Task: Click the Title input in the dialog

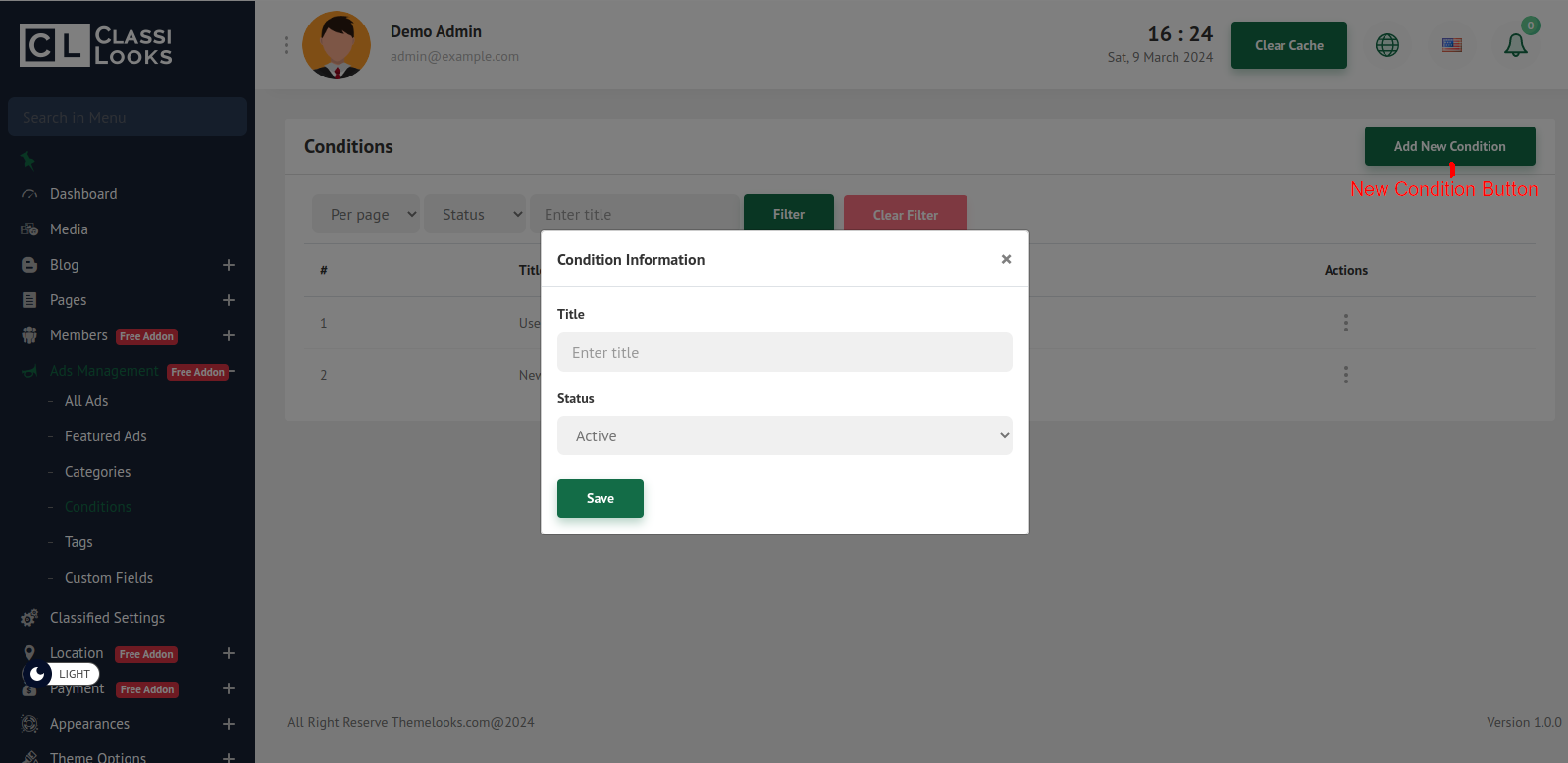Action: (784, 352)
